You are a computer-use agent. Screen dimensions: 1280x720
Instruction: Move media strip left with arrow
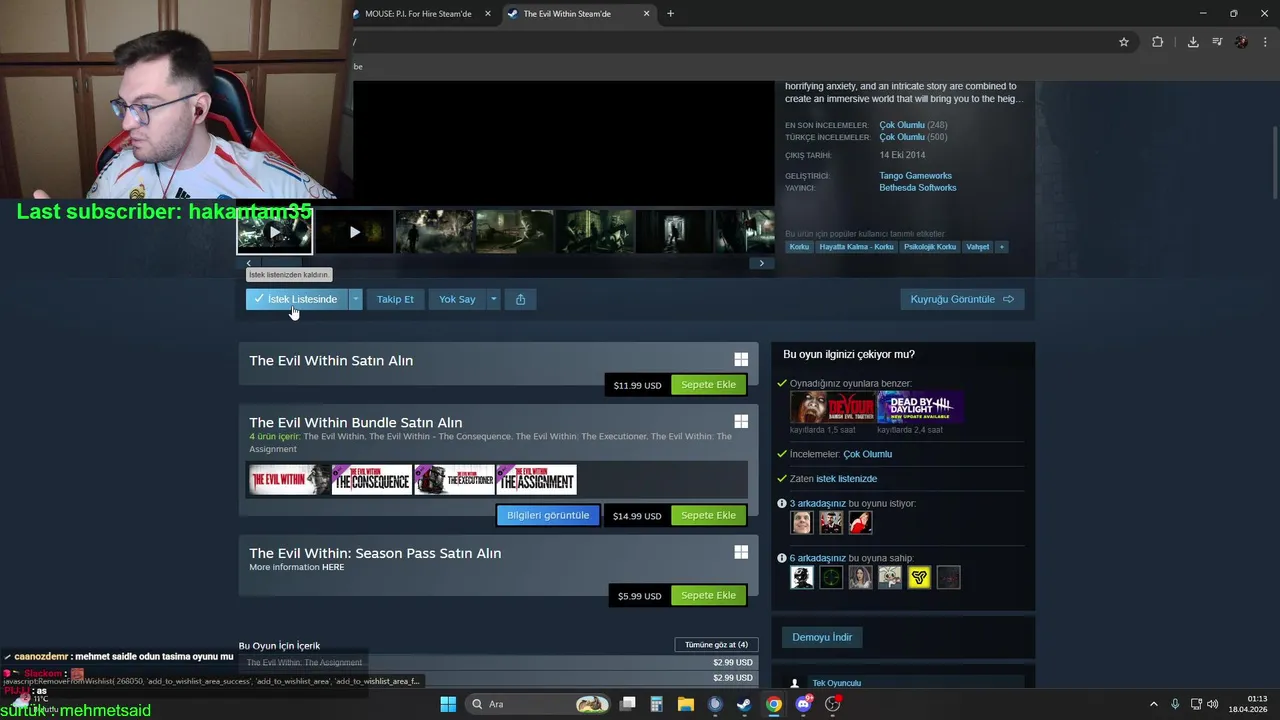click(x=249, y=263)
